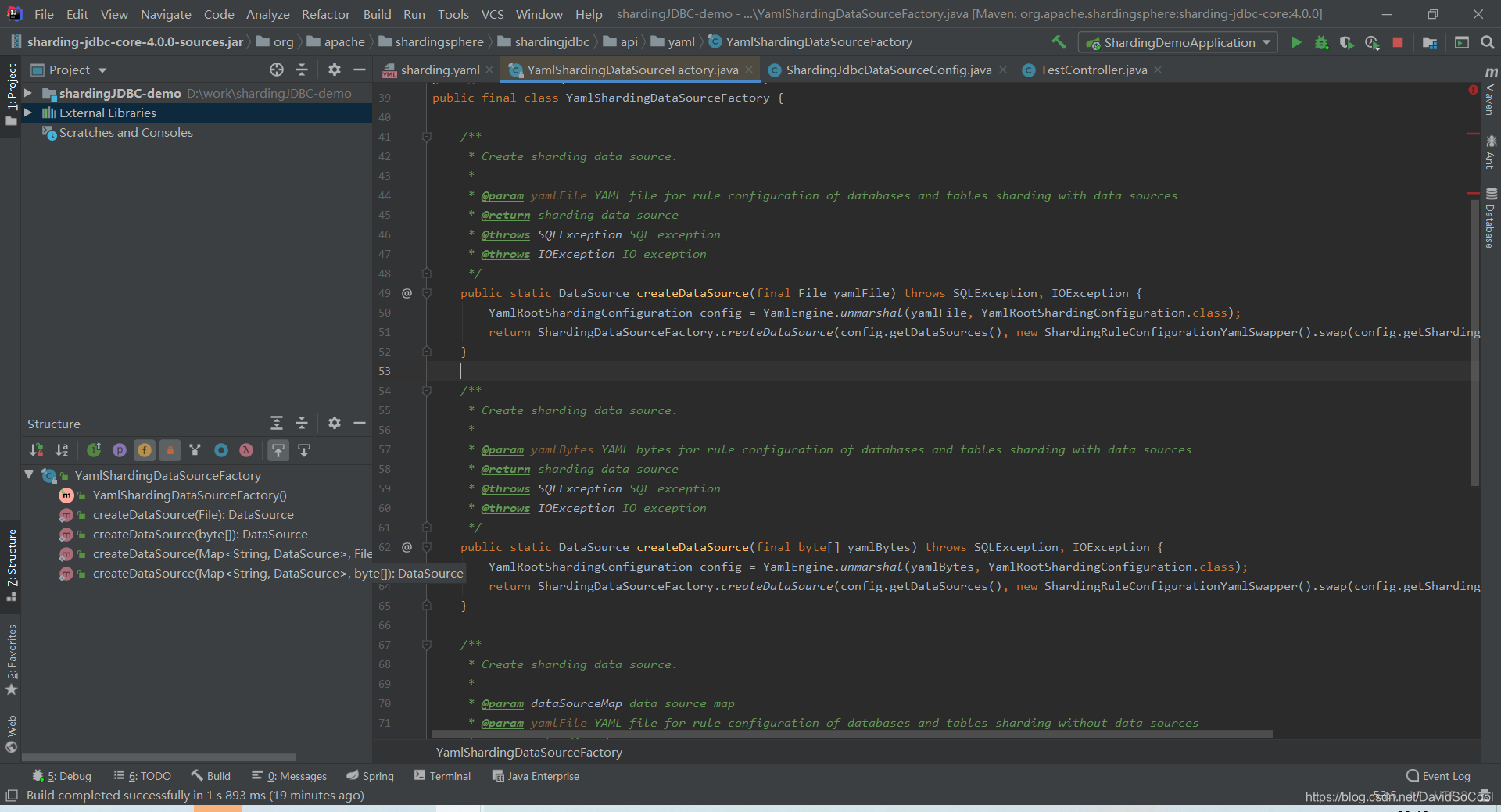Open Project panel settings gear

[x=335, y=70]
